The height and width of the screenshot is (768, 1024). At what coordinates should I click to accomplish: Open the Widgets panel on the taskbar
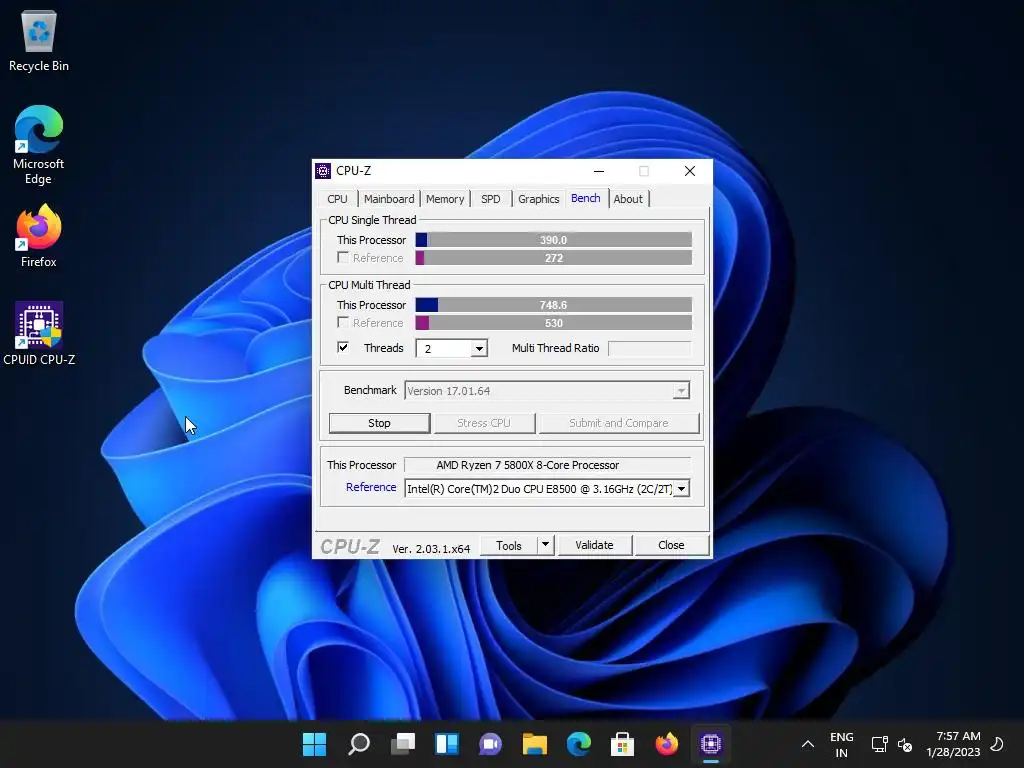point(447,744)
